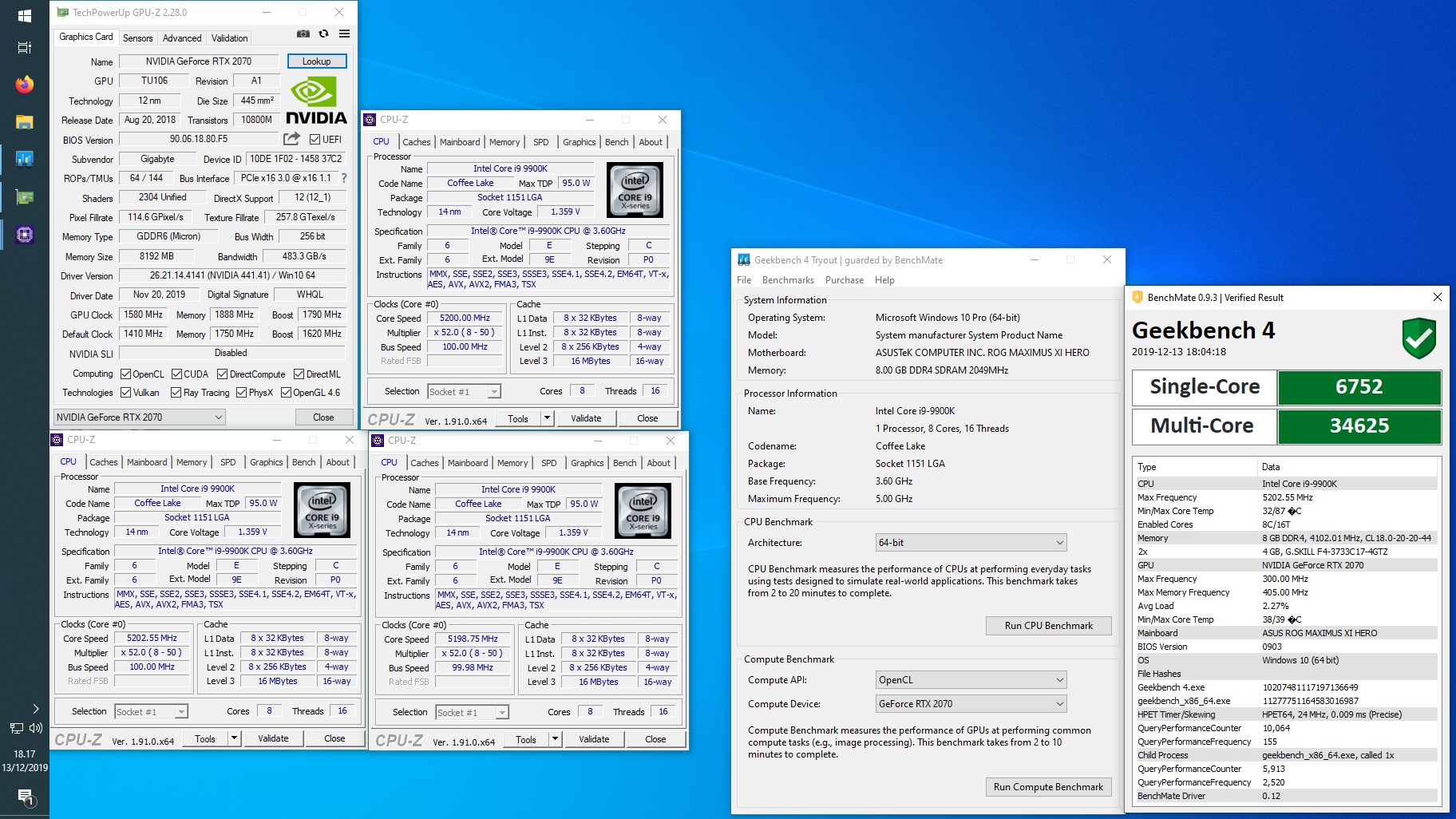Click the CPU-Z taskbar icon

click(24, 235)
